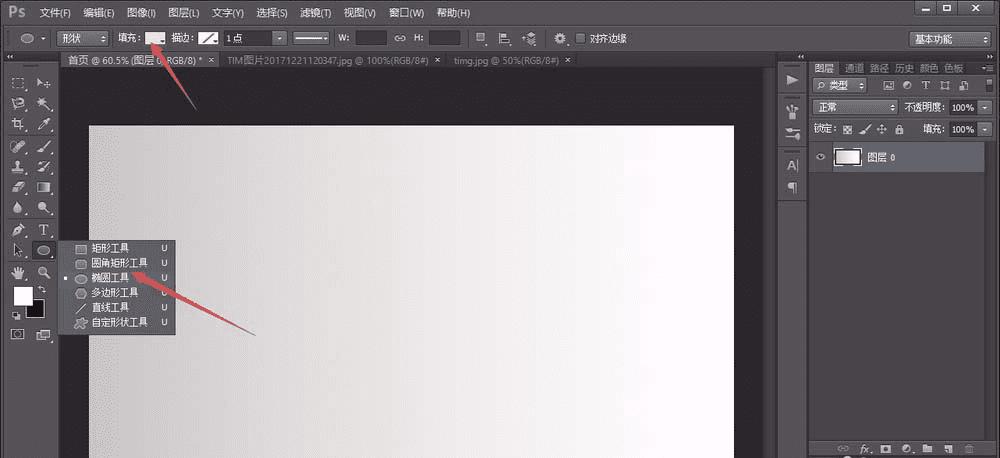Select the Healing Brush tool
1000x458 pixels.
(x=18, y=147)
